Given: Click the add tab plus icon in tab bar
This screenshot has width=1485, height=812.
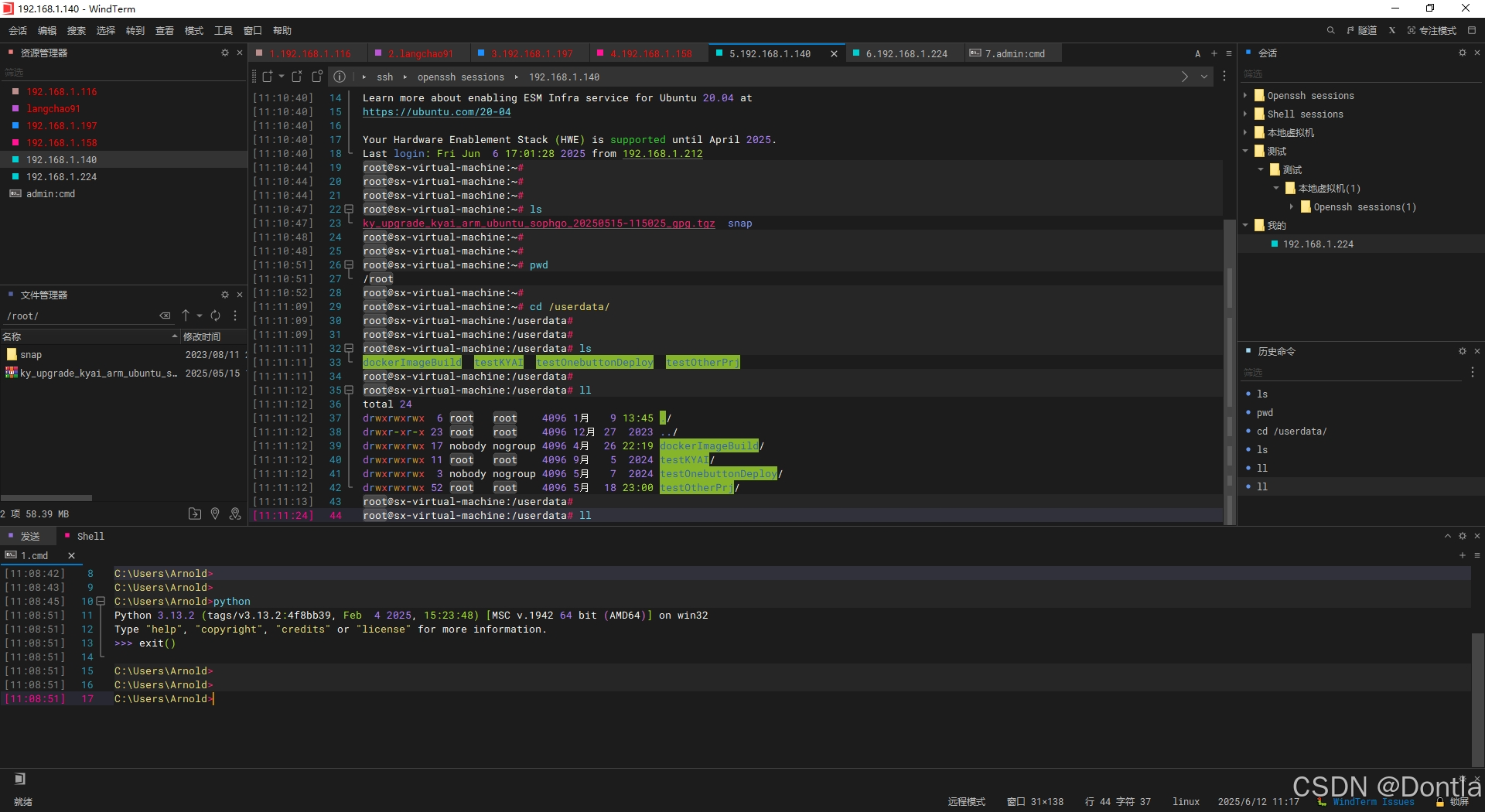Looking at the screenshot, I should (1214, 53).
